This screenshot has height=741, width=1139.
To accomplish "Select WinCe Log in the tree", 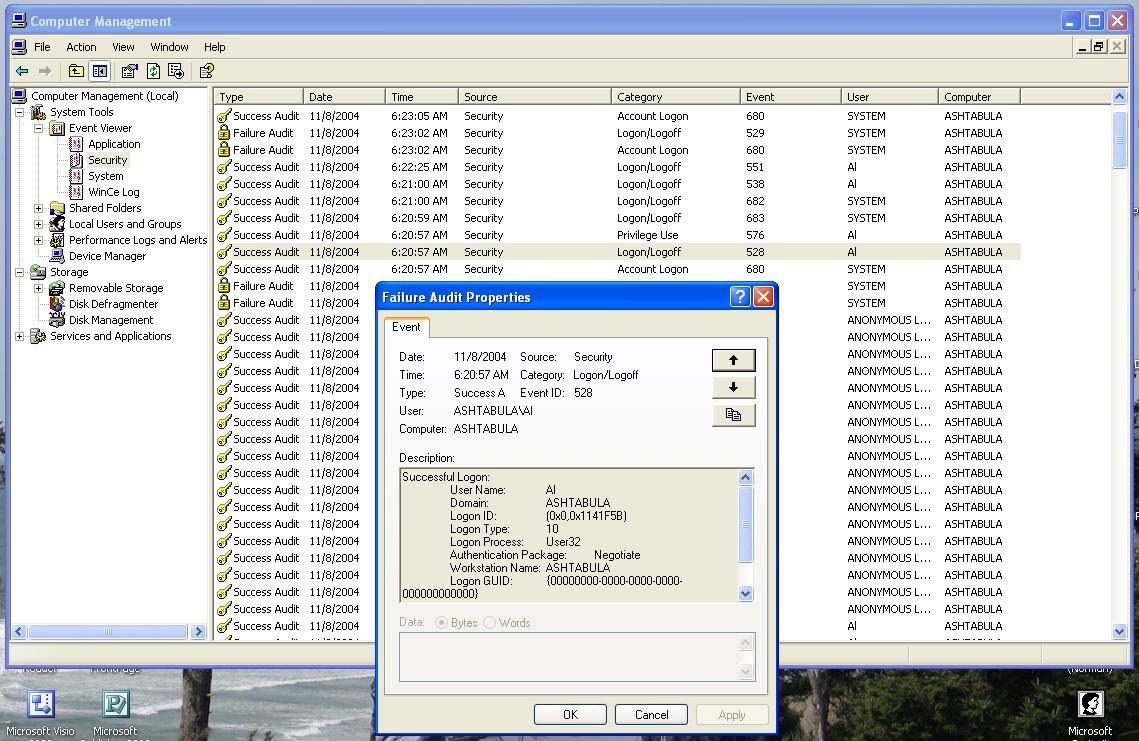I will [x=113, y=192].
